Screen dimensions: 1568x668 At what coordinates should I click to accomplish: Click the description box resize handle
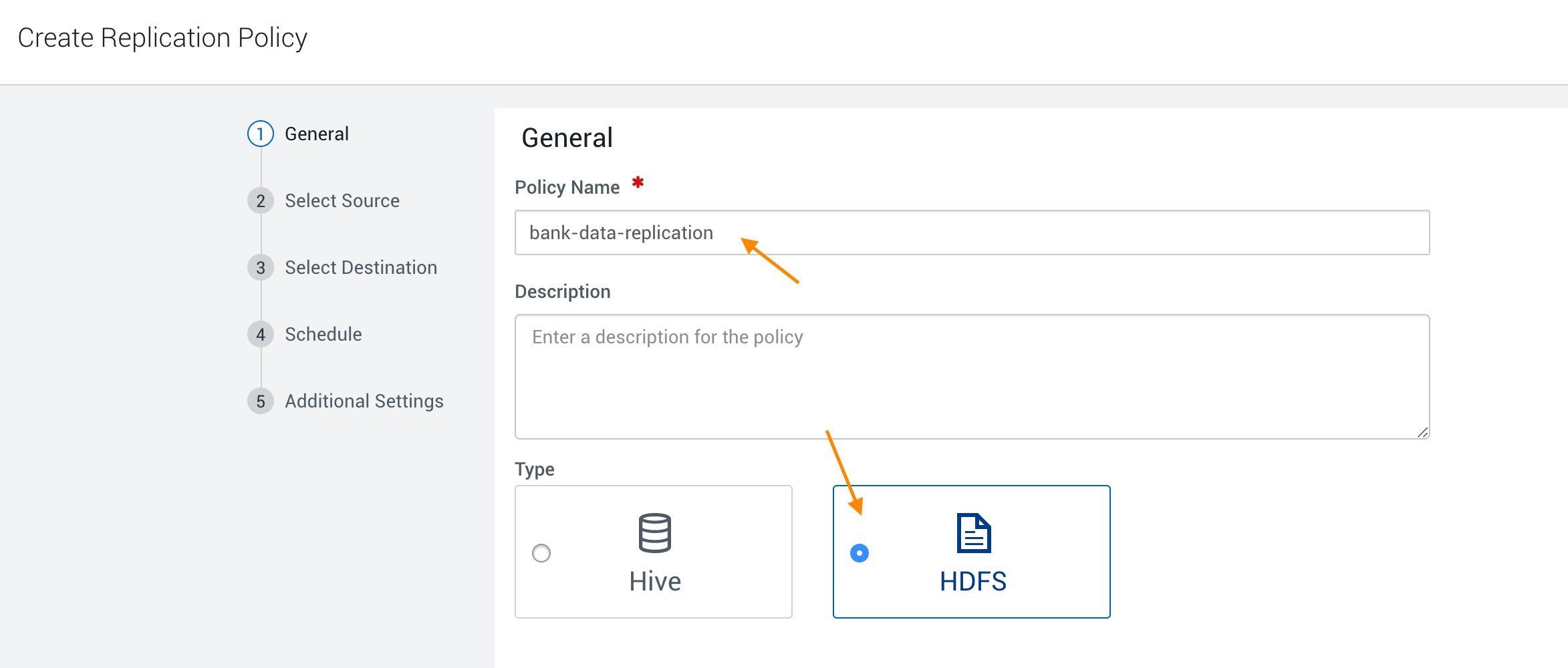tap(1422, 432)
